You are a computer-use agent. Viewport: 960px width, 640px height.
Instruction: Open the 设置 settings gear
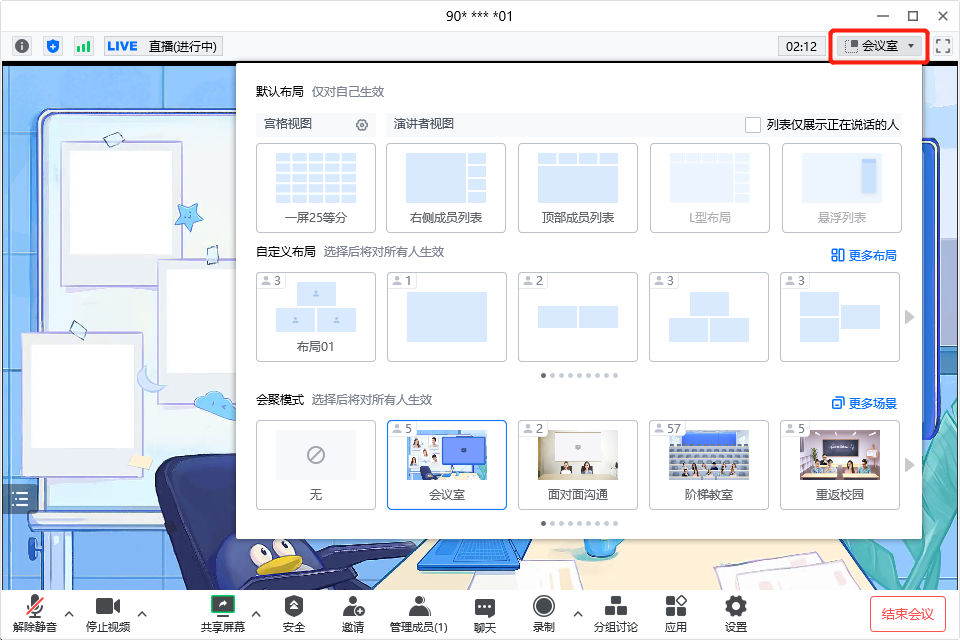tap(736, 614)
